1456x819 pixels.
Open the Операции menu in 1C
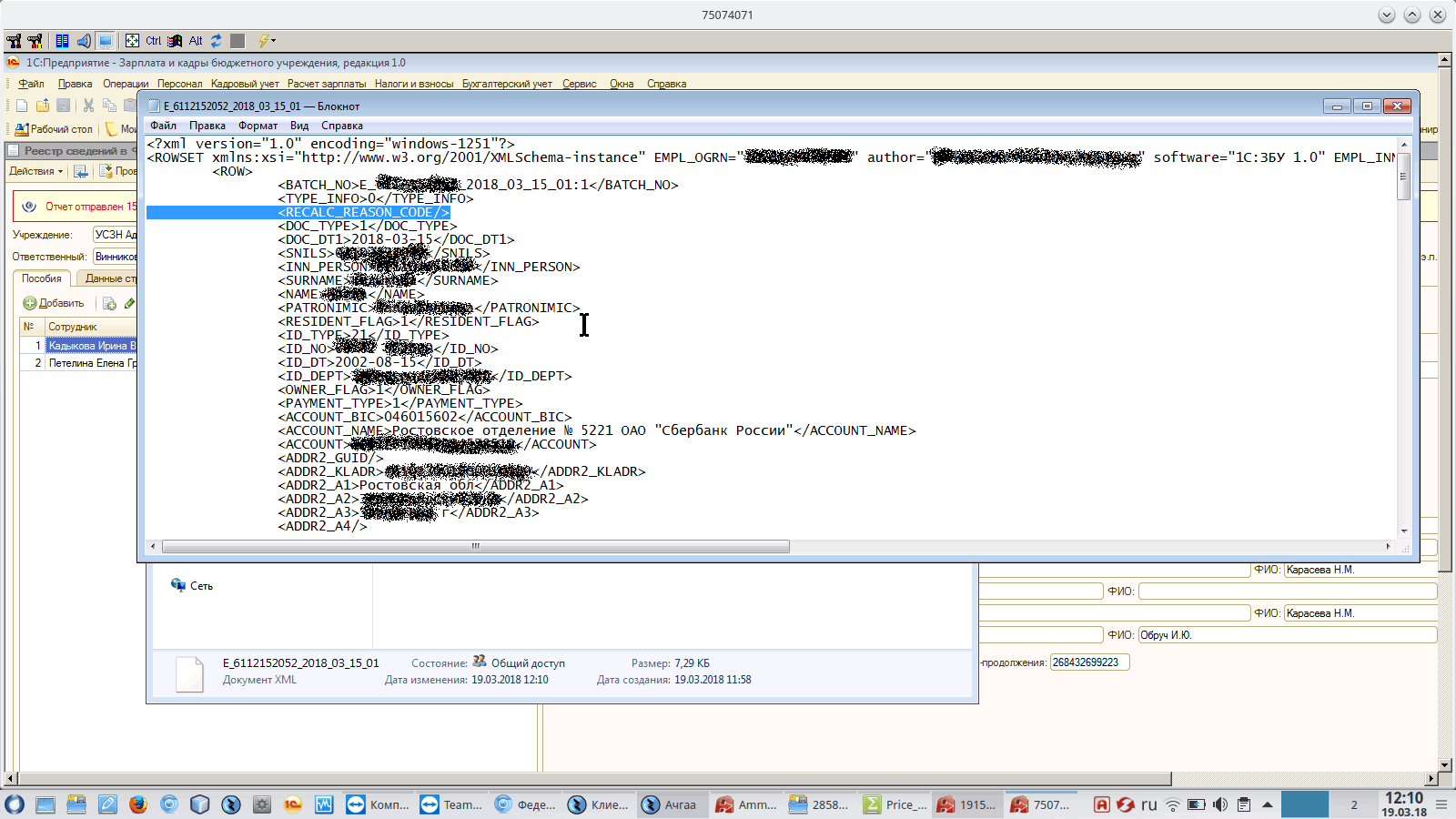(x=126, y=84)
